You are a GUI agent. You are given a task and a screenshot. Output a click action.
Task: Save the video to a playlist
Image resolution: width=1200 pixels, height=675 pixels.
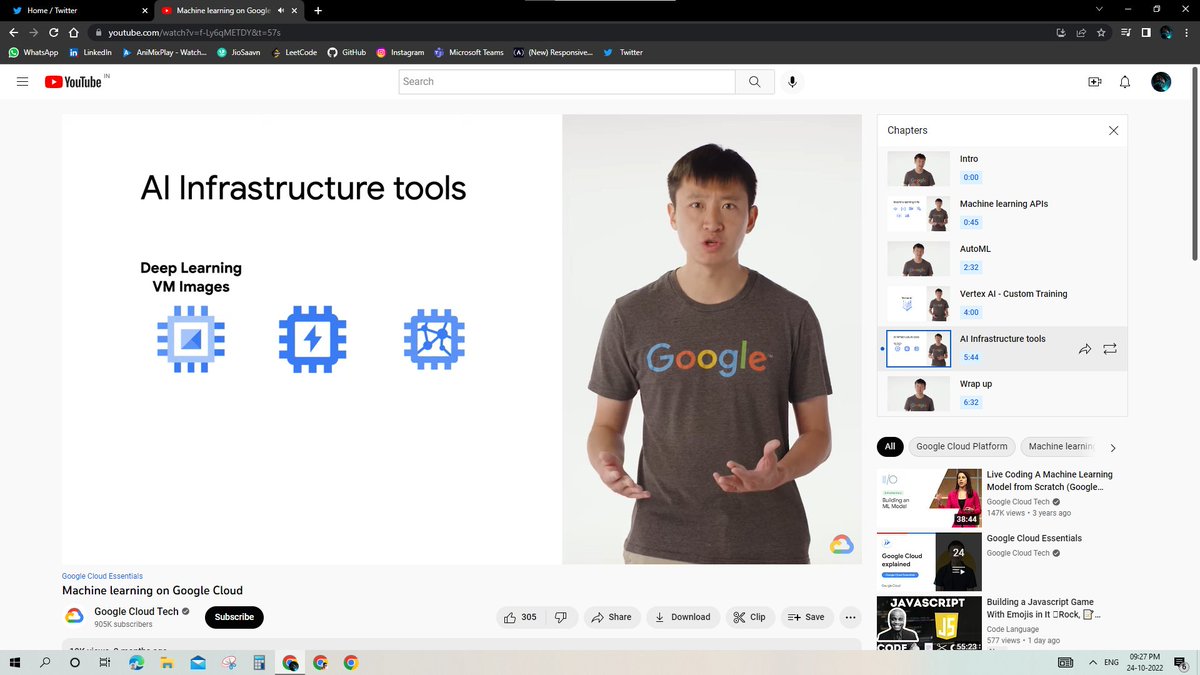806,617
